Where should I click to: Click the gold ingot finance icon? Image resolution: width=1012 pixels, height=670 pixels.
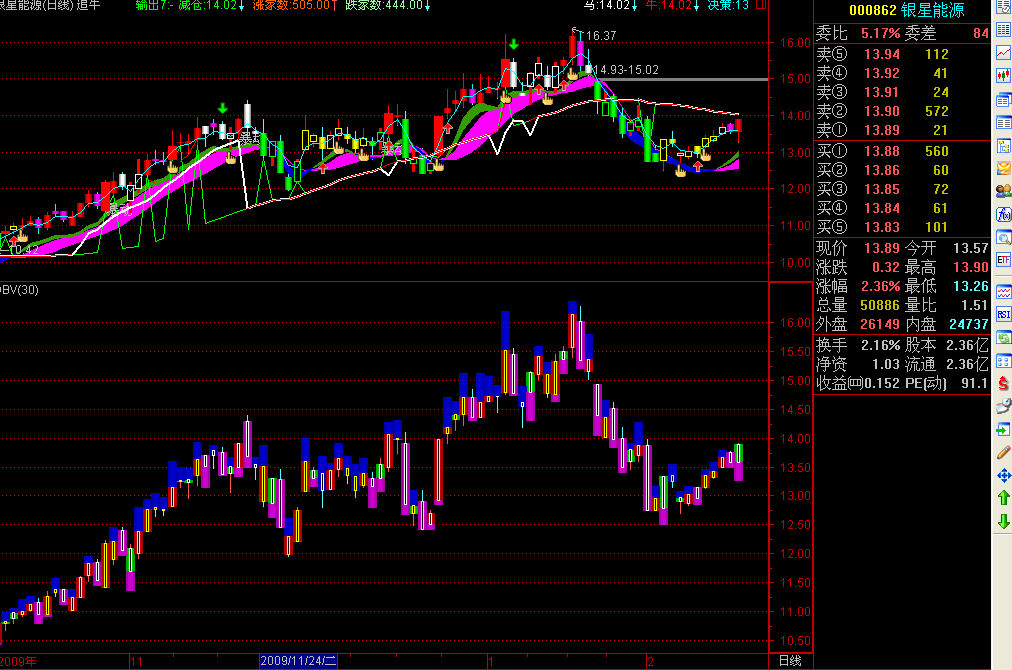[1003, 168]
